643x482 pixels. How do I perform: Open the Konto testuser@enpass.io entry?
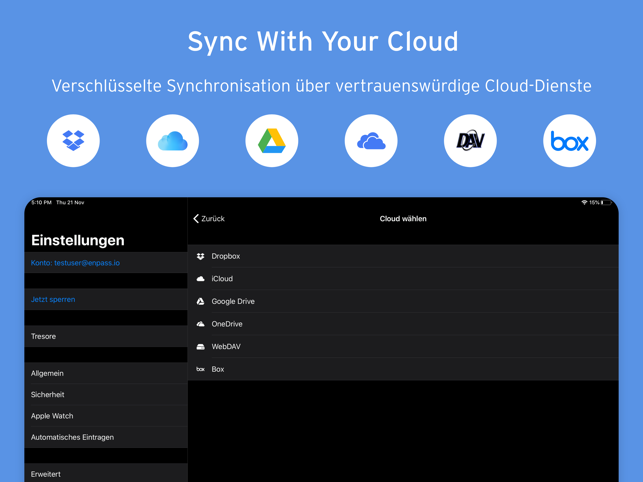(x=105, y=263)
